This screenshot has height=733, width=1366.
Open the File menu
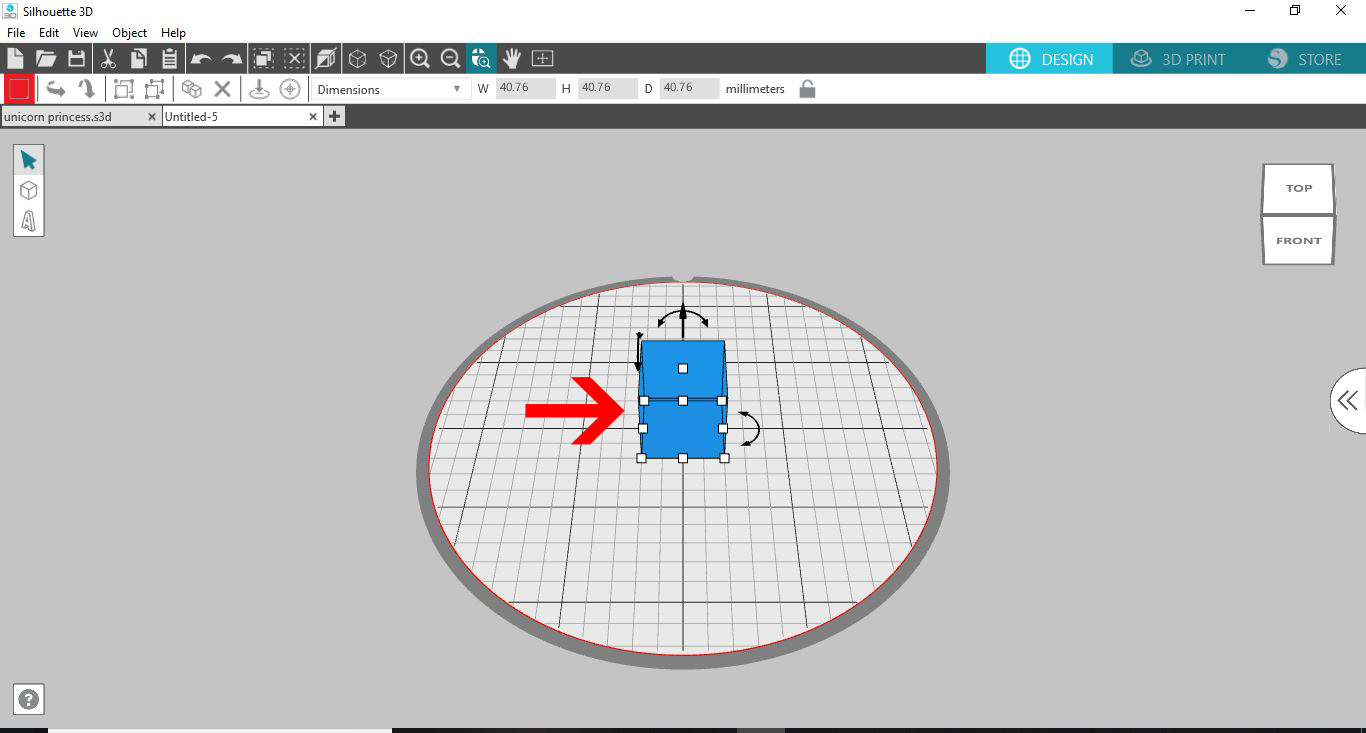click(x=16, y=33)
